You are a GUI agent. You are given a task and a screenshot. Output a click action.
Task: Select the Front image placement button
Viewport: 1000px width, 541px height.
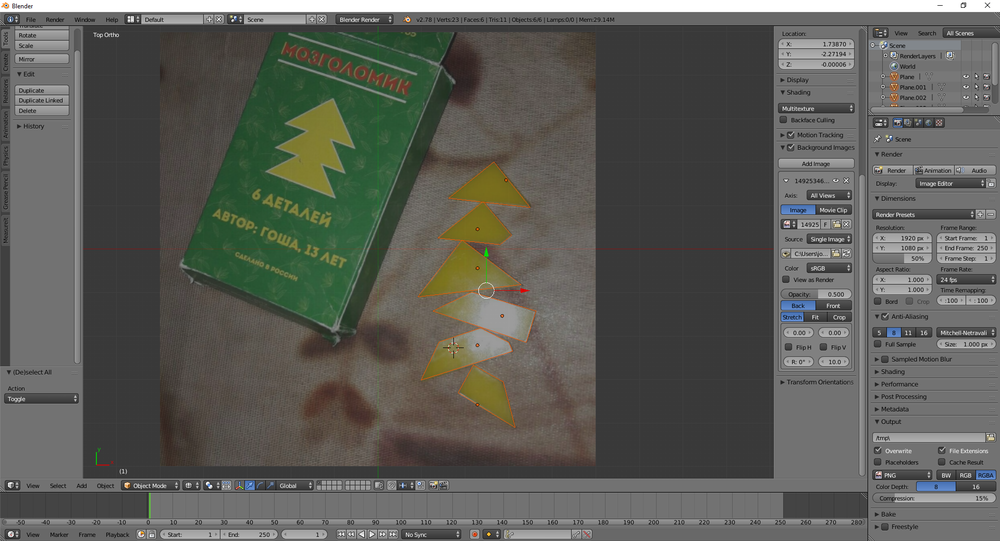click(x=834, y=306)
